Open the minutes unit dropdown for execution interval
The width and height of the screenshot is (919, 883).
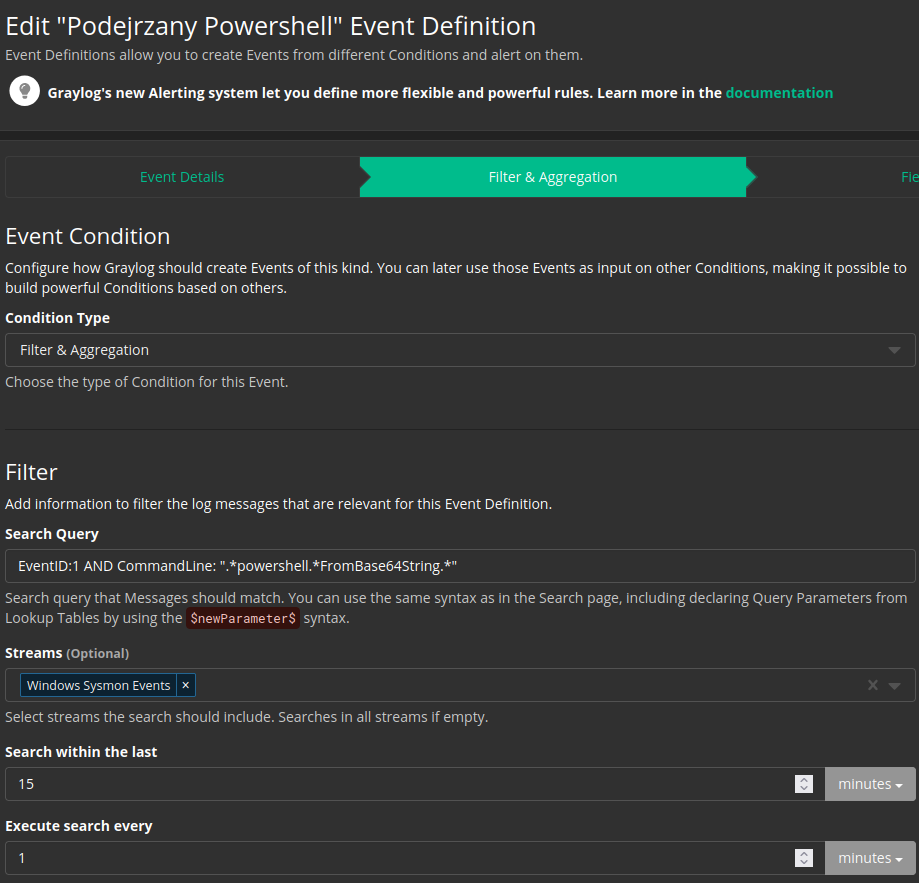[869, 857]
